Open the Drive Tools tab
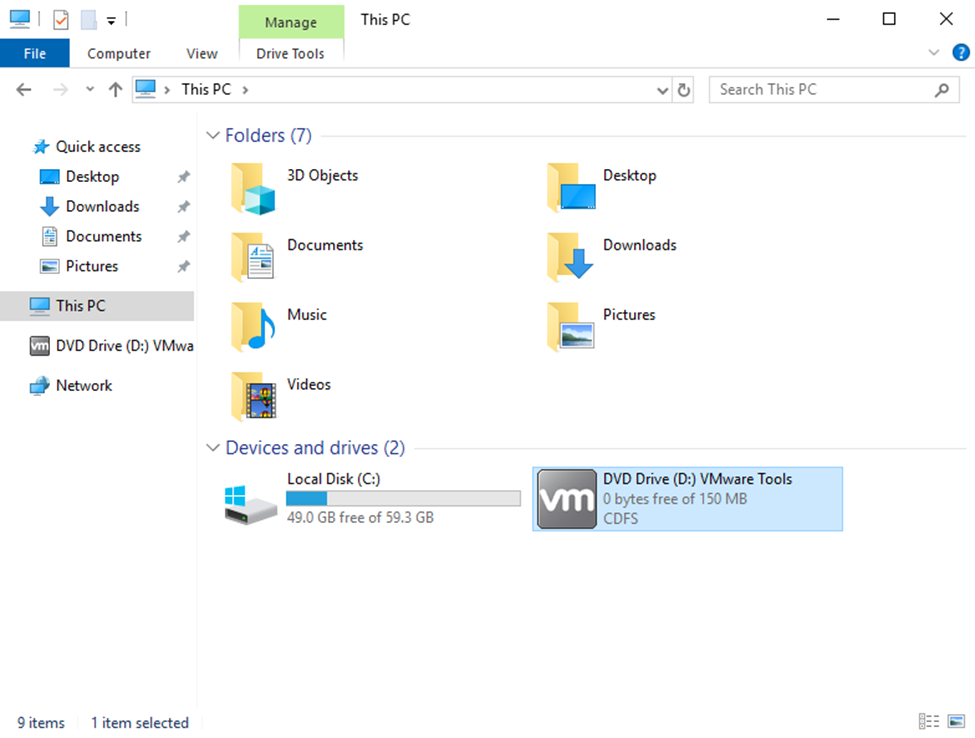The image size is (975, 738). pyautogui.click(x=290, y=53)
